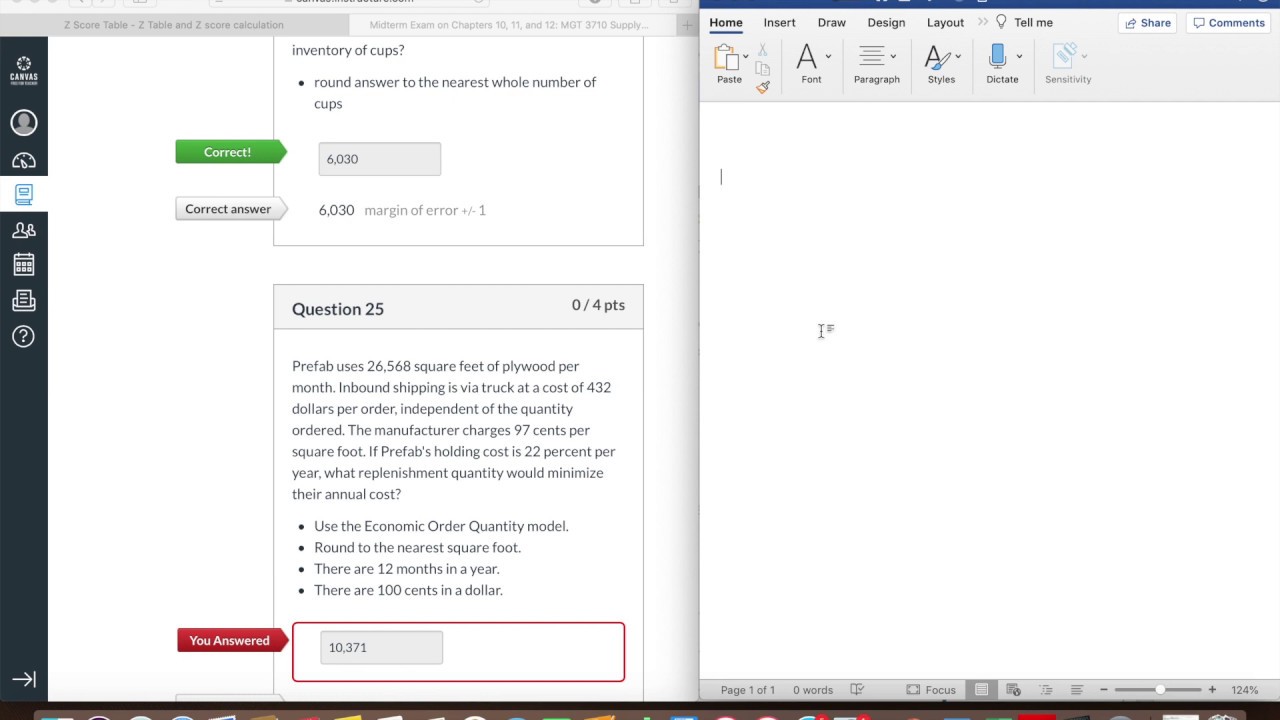This screenshot has height=720, width=1280.
Task: Click the Question 25 heading
Action: click(338, 309)
